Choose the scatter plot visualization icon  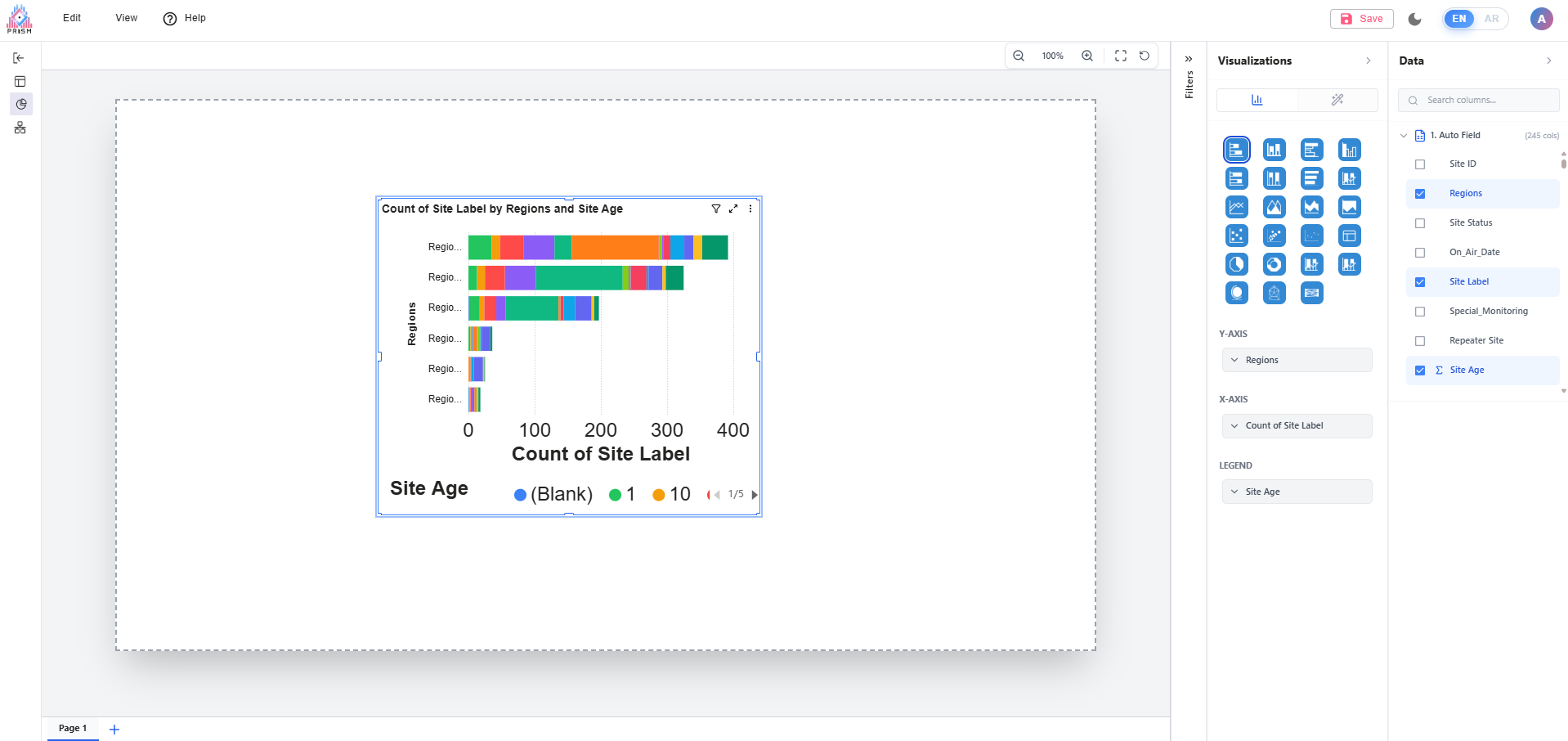pyautogui.click(x=1236, y=236)
